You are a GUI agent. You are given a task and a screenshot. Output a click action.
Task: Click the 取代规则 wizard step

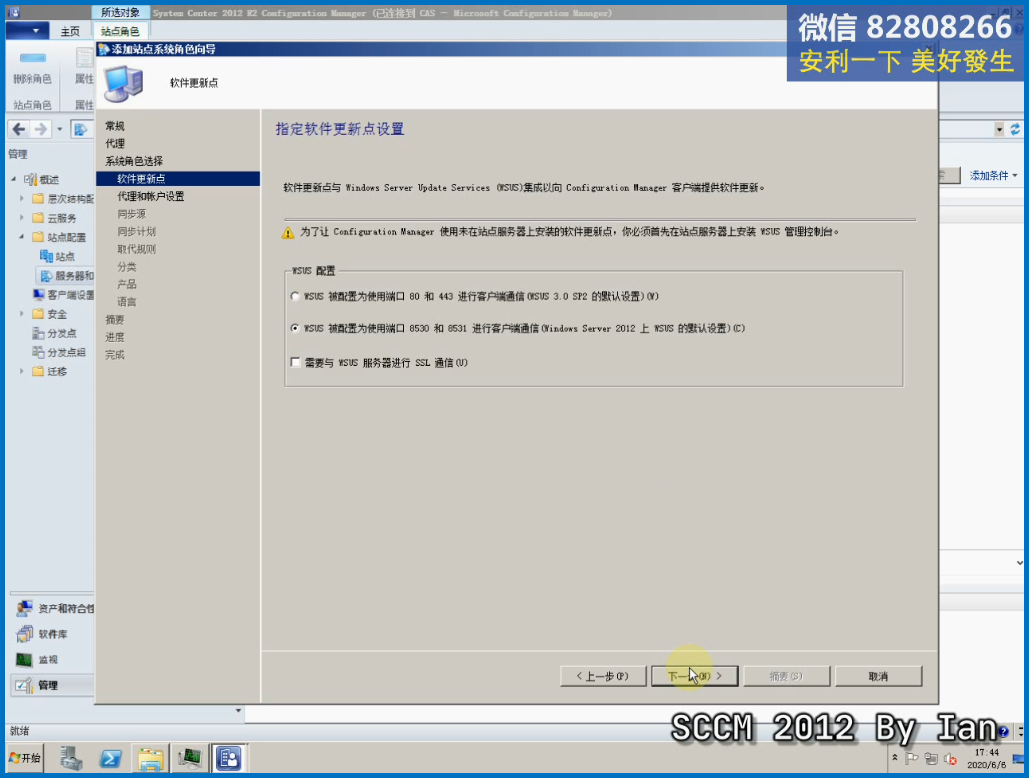136,249
